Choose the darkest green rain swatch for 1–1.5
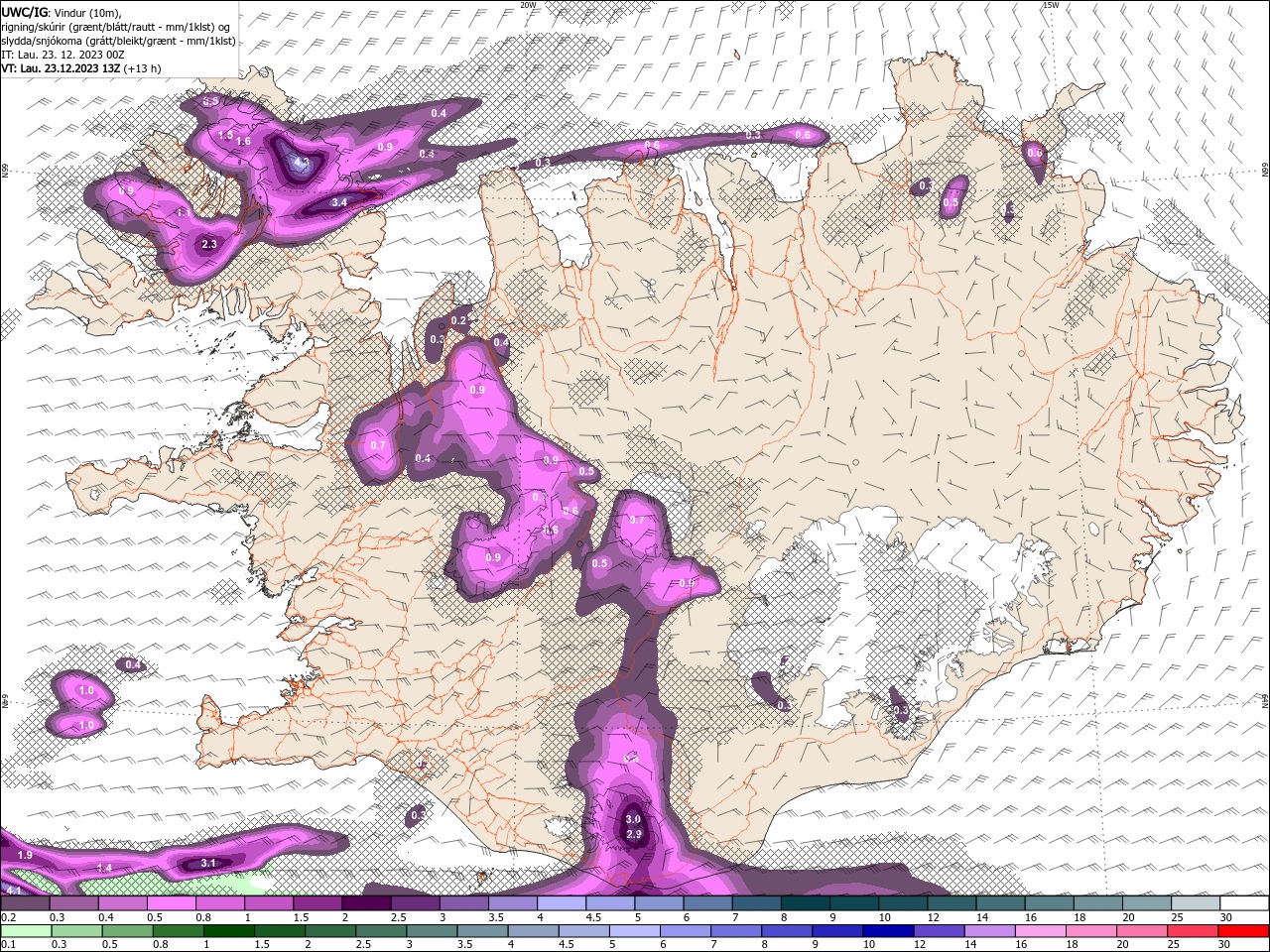This screenshot has width=1270, height=952. point(228,930)
